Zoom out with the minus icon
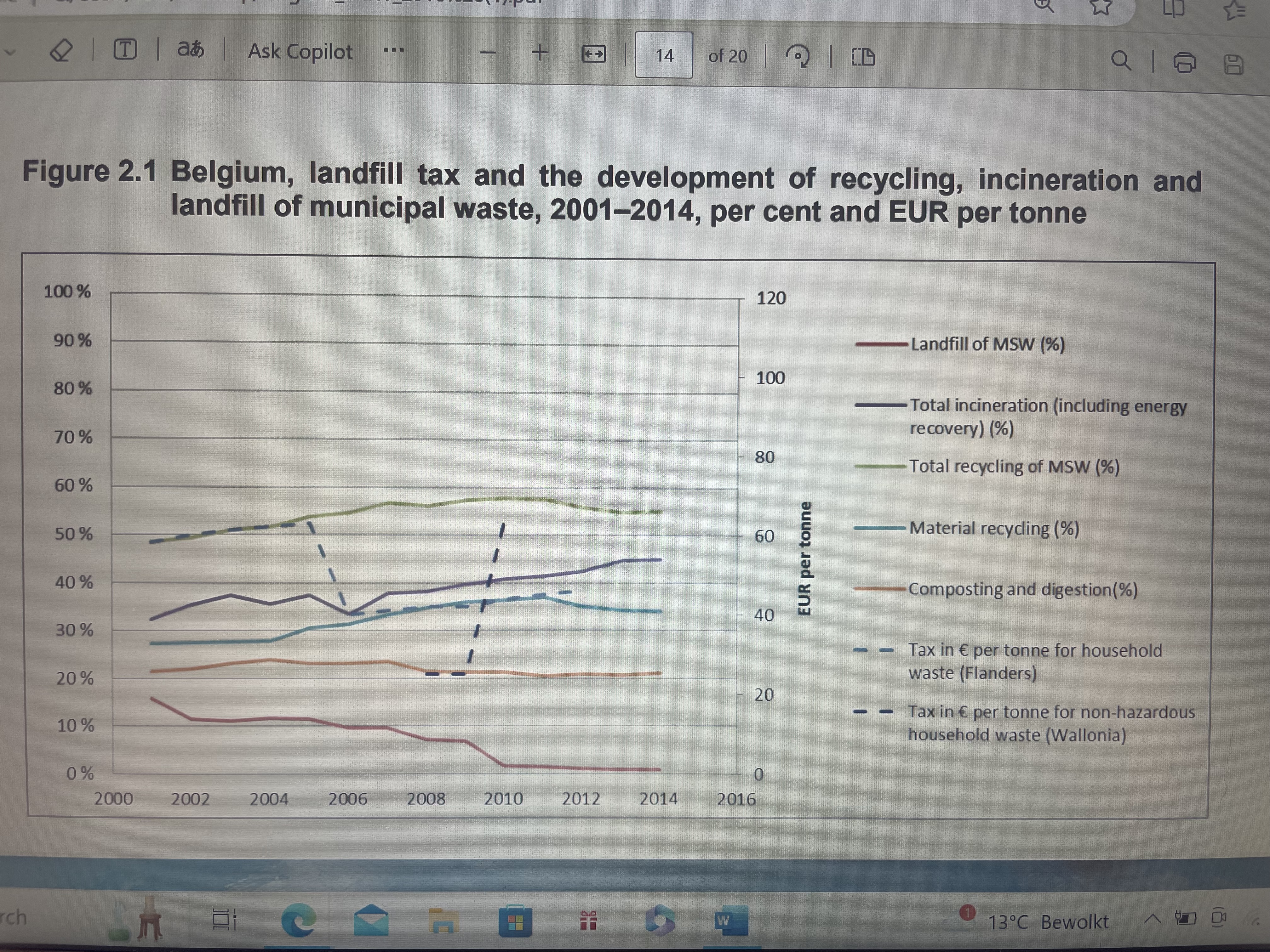1270x952 pixels. (x=488, y=54)
